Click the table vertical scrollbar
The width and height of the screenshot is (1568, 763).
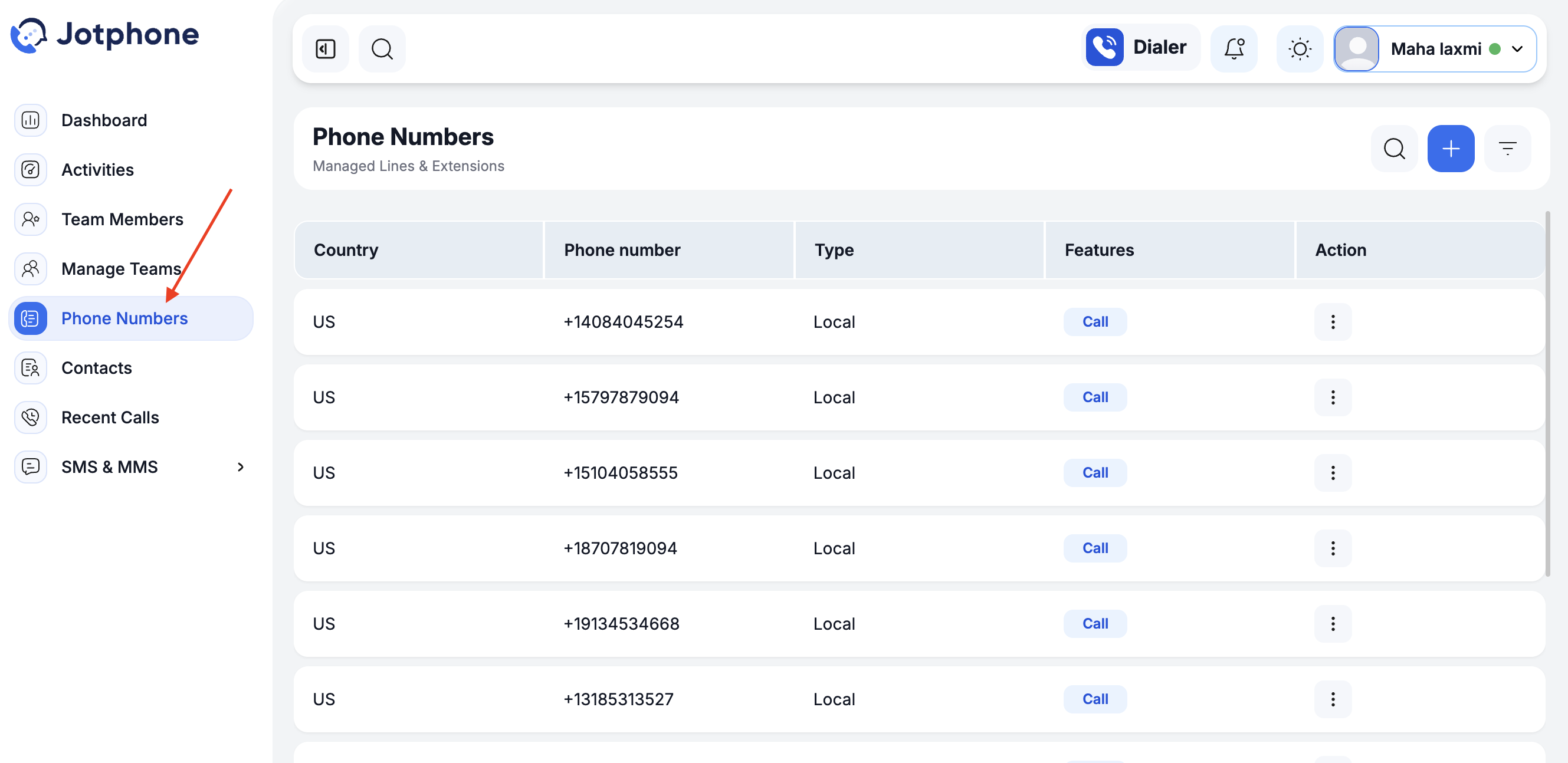coord(1547,394)
